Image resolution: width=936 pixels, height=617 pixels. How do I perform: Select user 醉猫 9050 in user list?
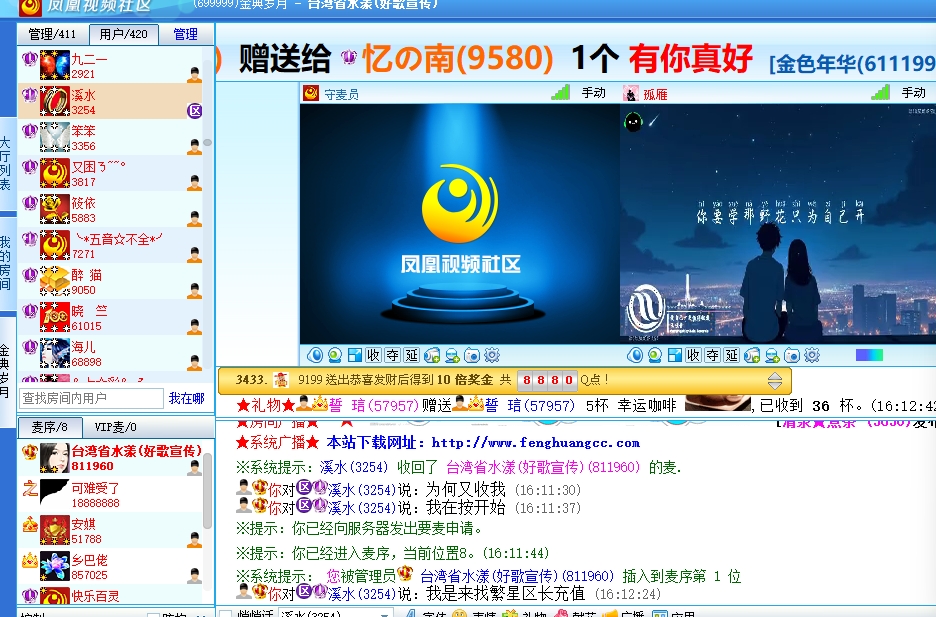point(110,281)
